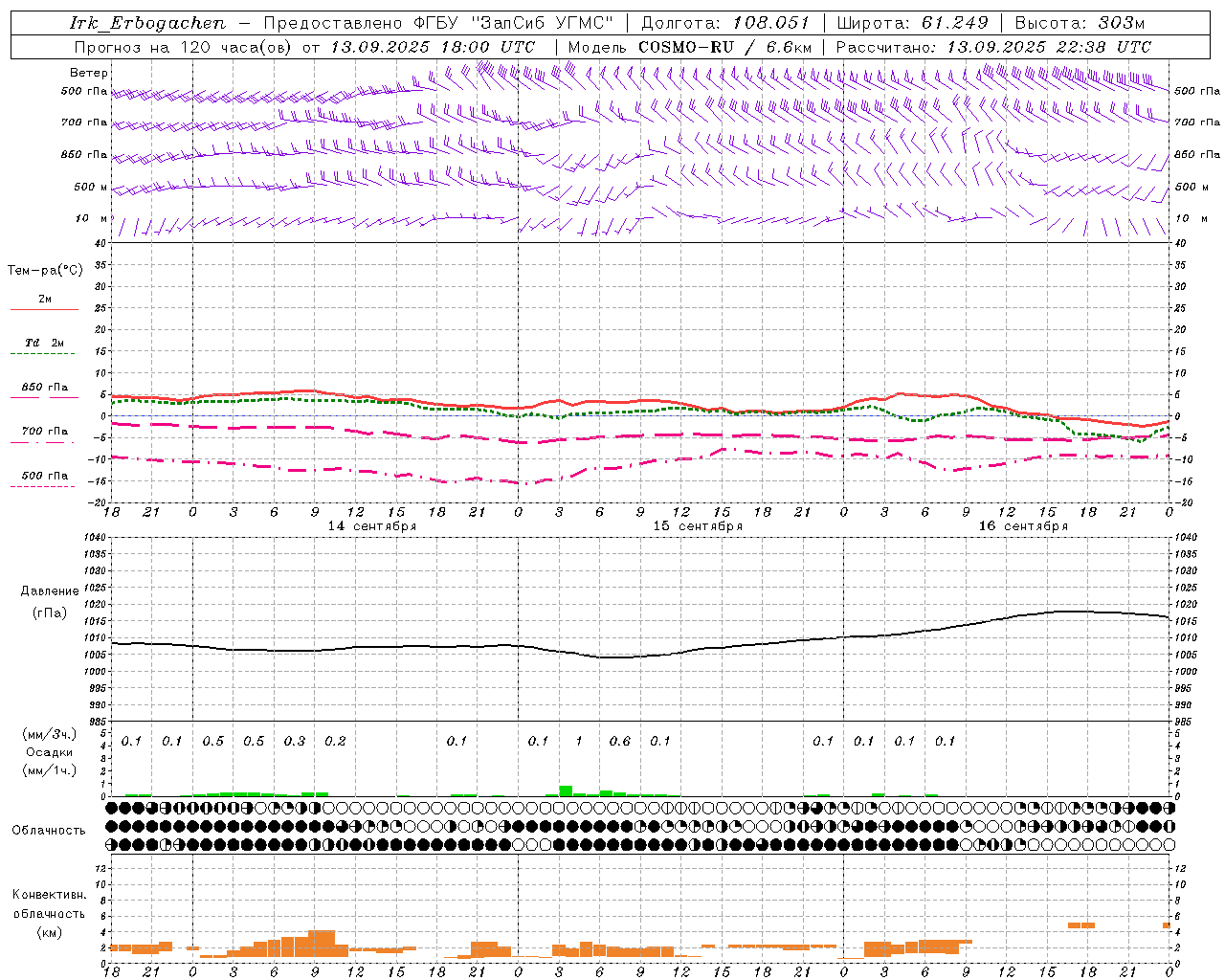Select the 'Долгота: 108.051' longitude value

pyautogui.click(x=725, y=23)
